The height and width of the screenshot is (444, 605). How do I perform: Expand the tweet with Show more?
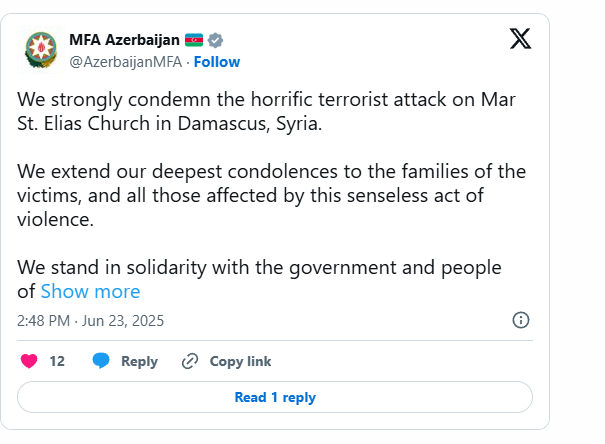tap(90, 291)
